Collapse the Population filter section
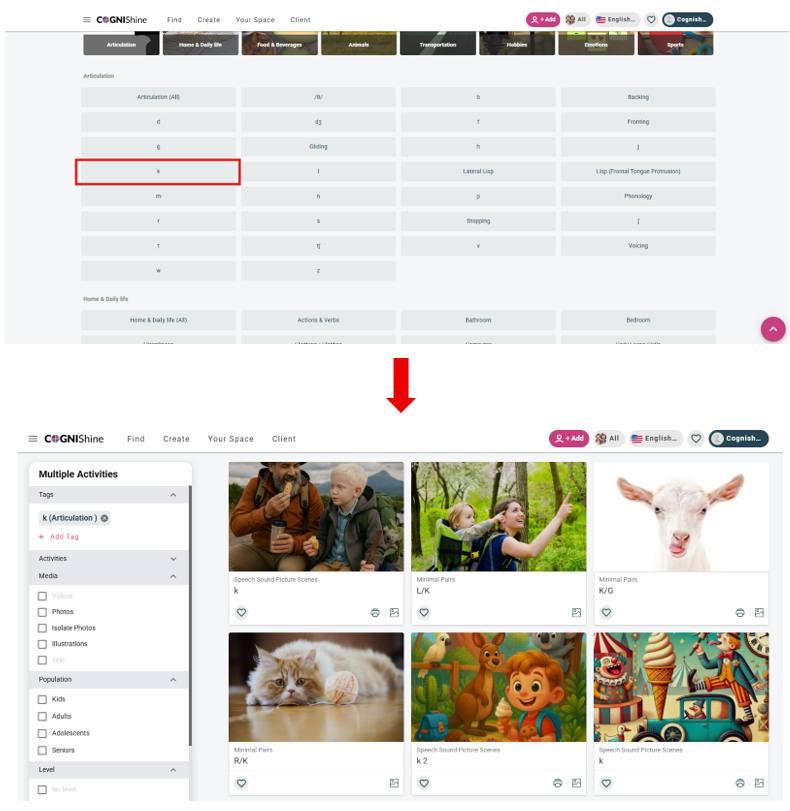The width and height of the screenshot is (790, 811). tap(173, 680)
